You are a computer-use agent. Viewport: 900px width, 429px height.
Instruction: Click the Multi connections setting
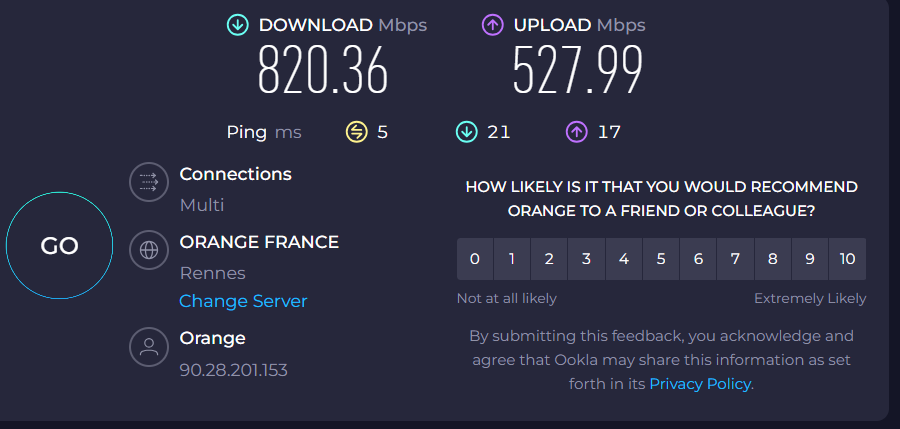(x=202, y=205)
